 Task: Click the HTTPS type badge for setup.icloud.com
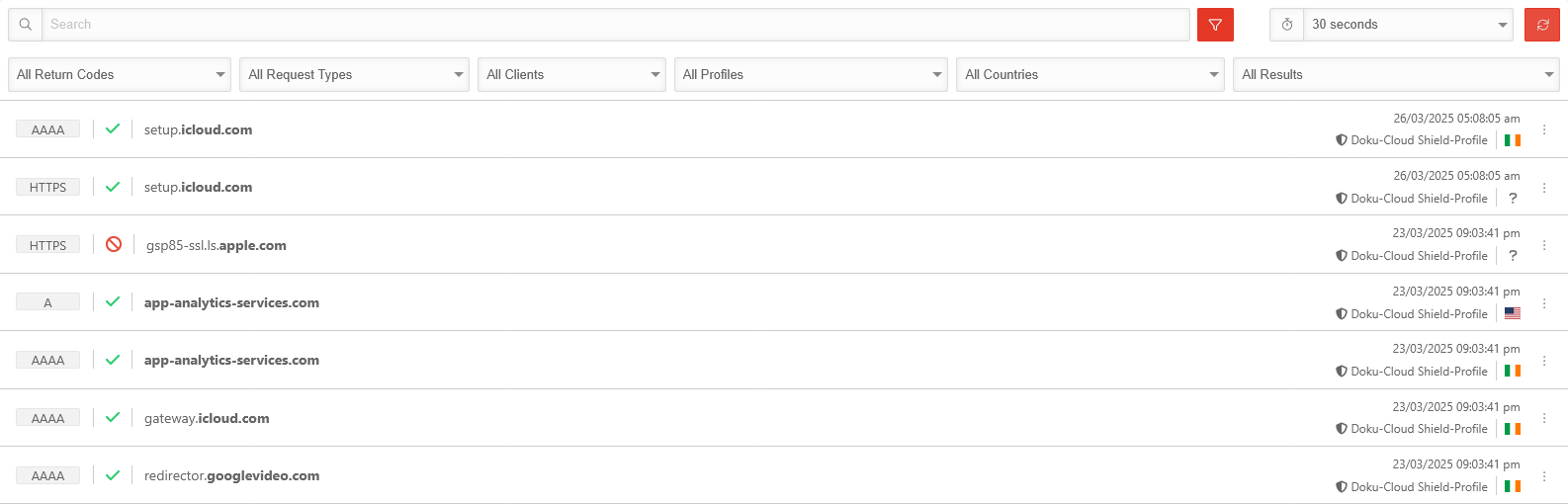pyautogui.click(x=47, y=187)
